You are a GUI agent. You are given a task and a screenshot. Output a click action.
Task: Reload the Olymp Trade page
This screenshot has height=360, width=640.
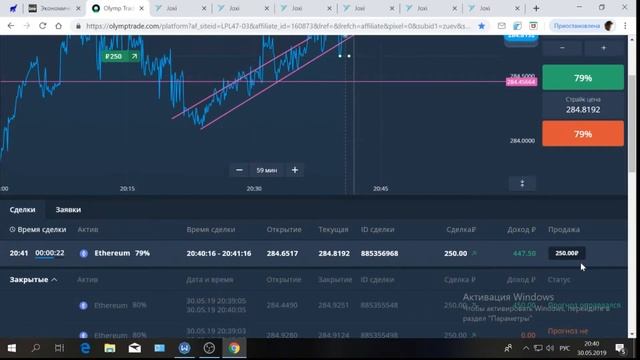(x=42, y=26)
